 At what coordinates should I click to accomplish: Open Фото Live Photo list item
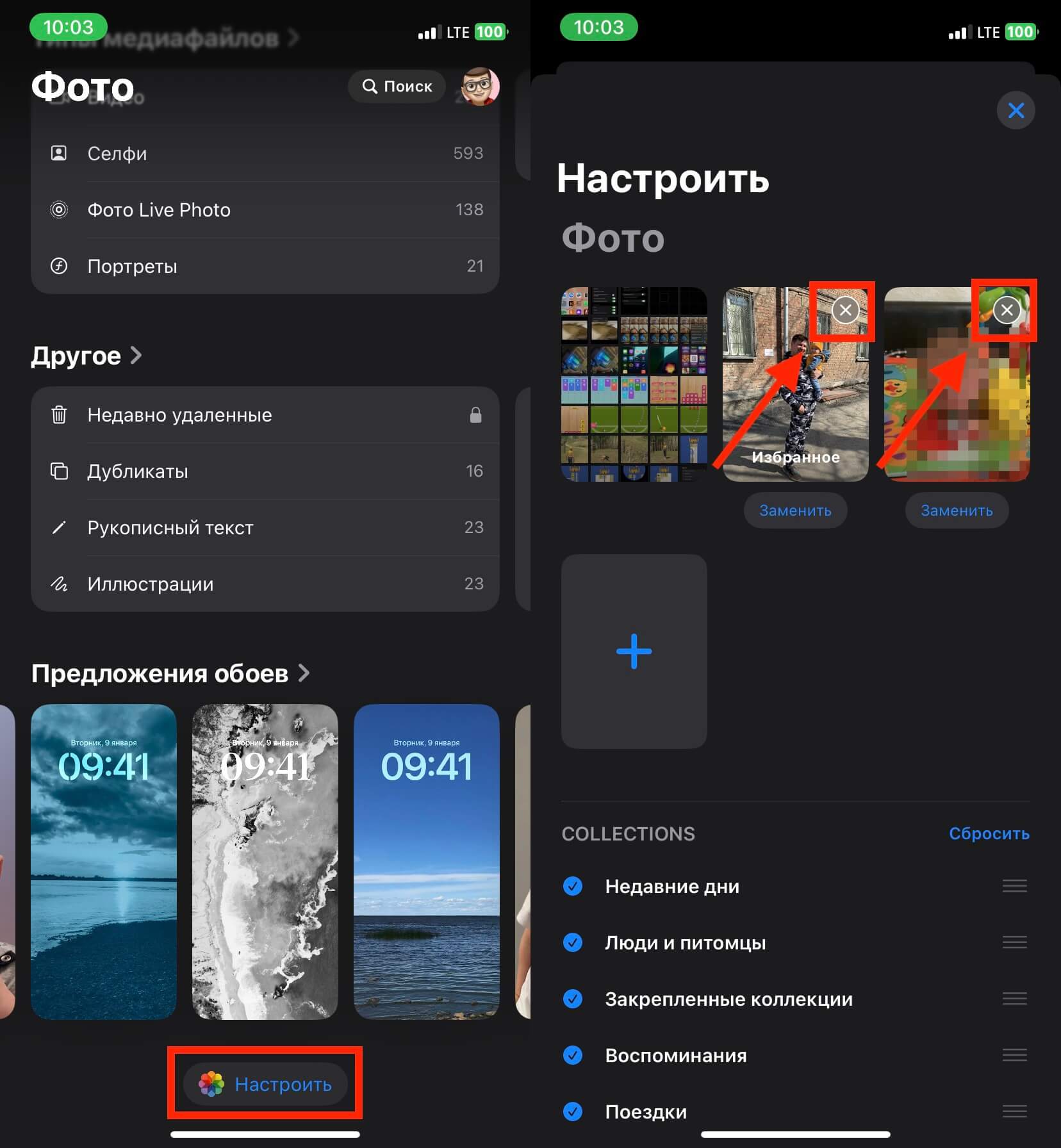(265, 210)
